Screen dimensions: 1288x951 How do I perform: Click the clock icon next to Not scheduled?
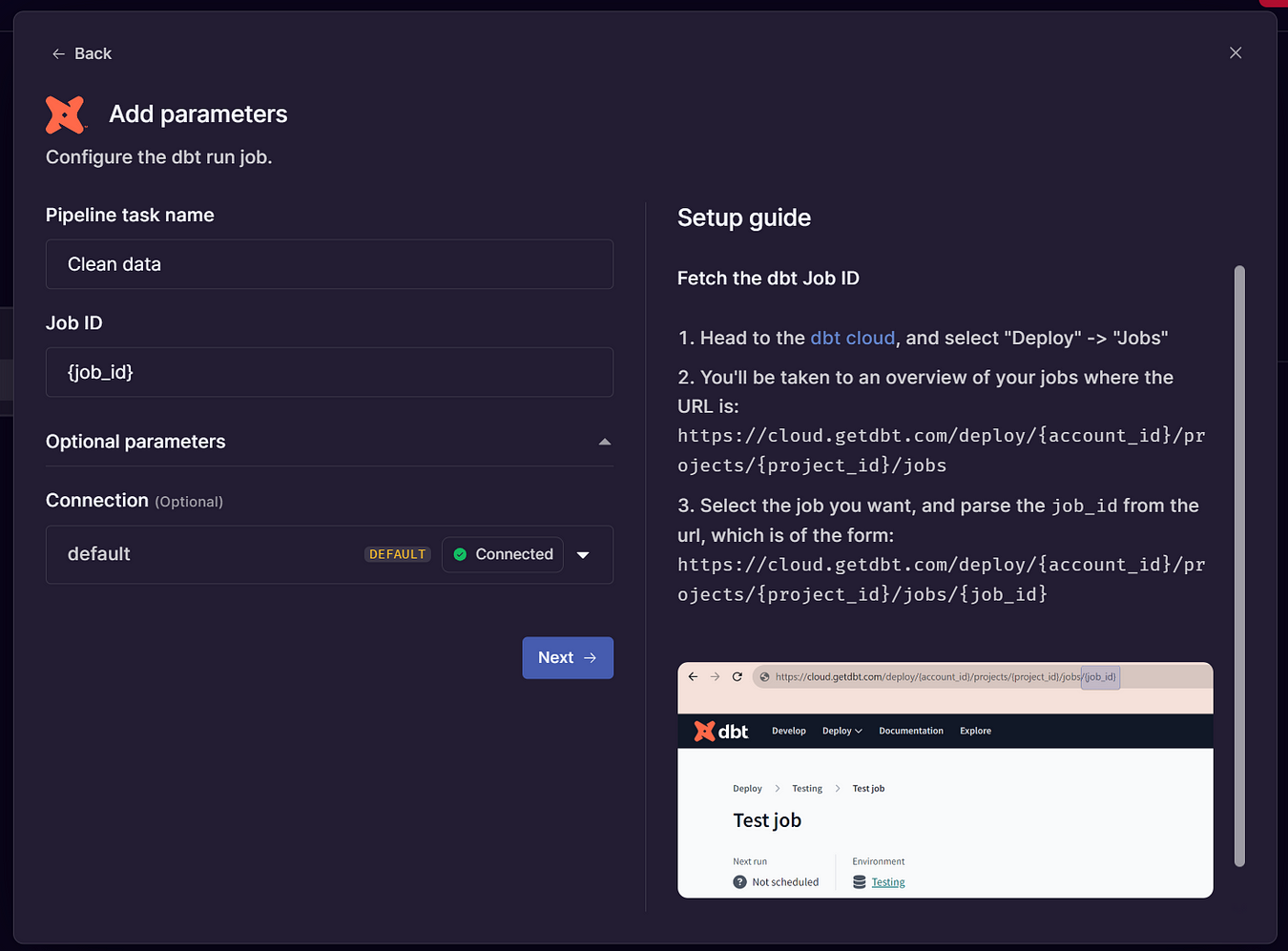740,881
